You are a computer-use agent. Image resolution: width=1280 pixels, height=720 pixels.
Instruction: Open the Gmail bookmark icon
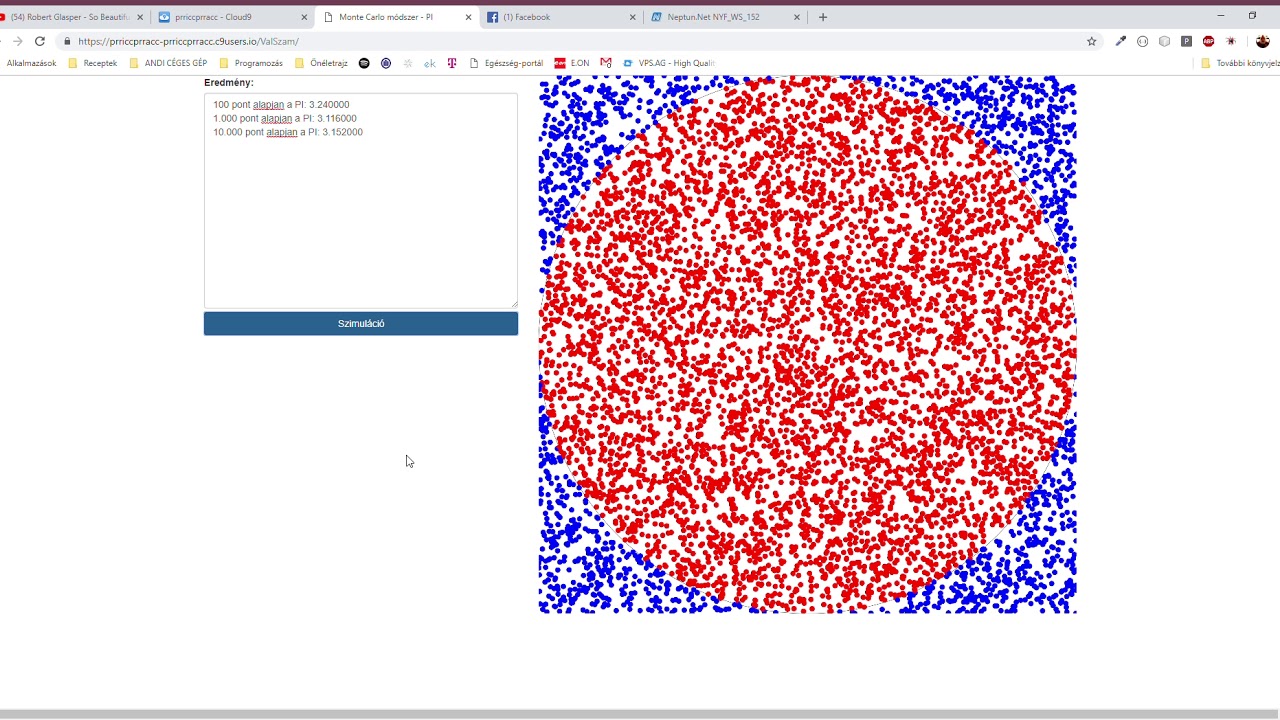tap(606, 63)
